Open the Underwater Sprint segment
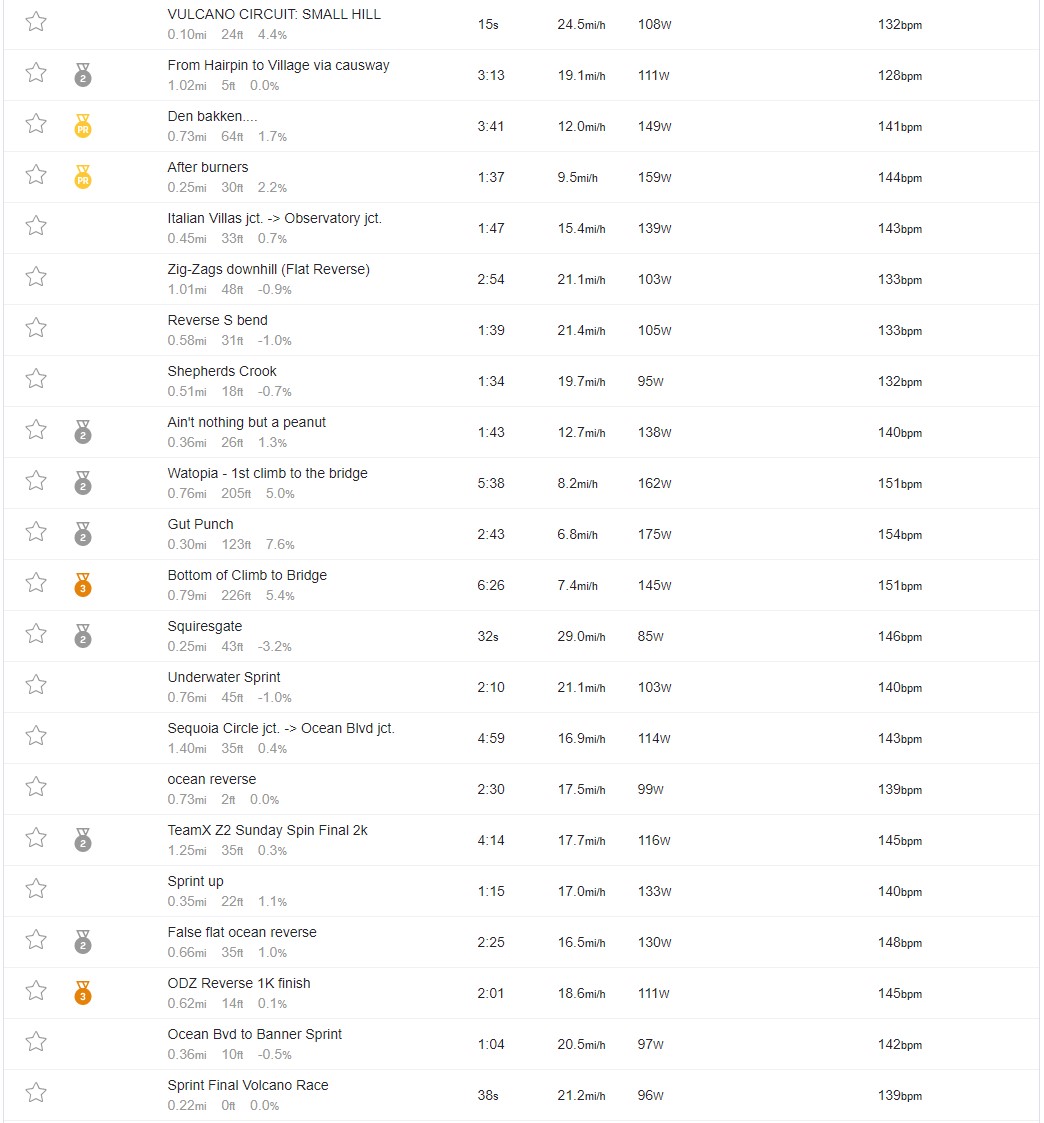Viewport: 1044px width, 1123px height. click(224, 678)
